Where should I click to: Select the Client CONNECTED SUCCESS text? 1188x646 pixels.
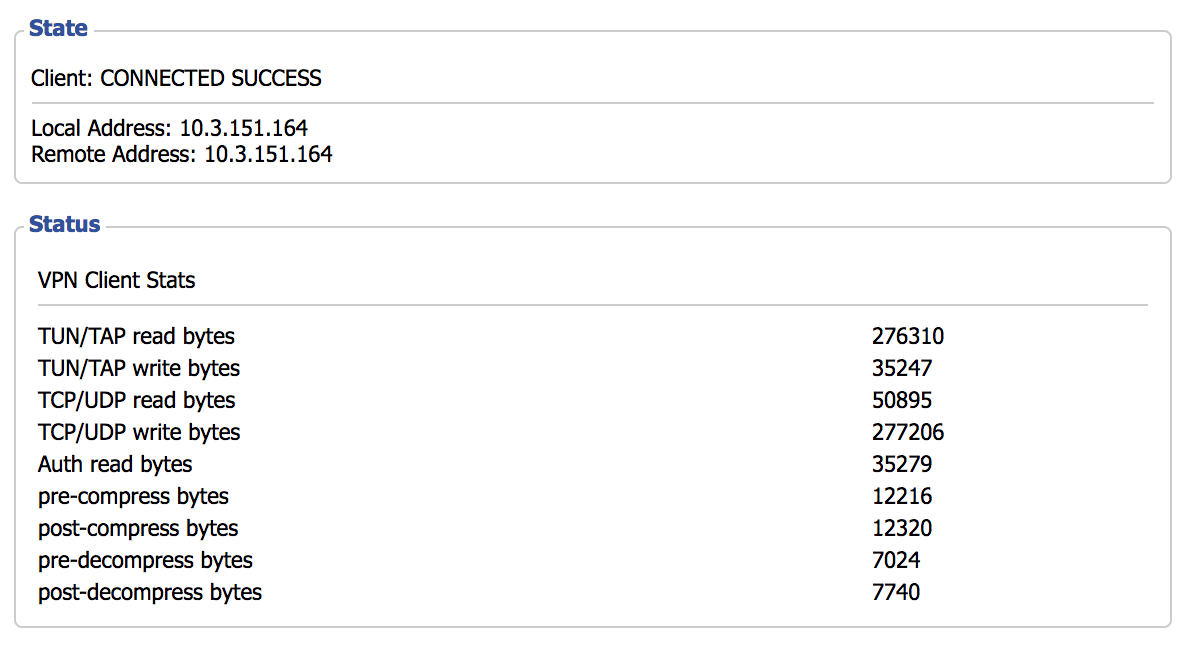click(x=176, y=78)
